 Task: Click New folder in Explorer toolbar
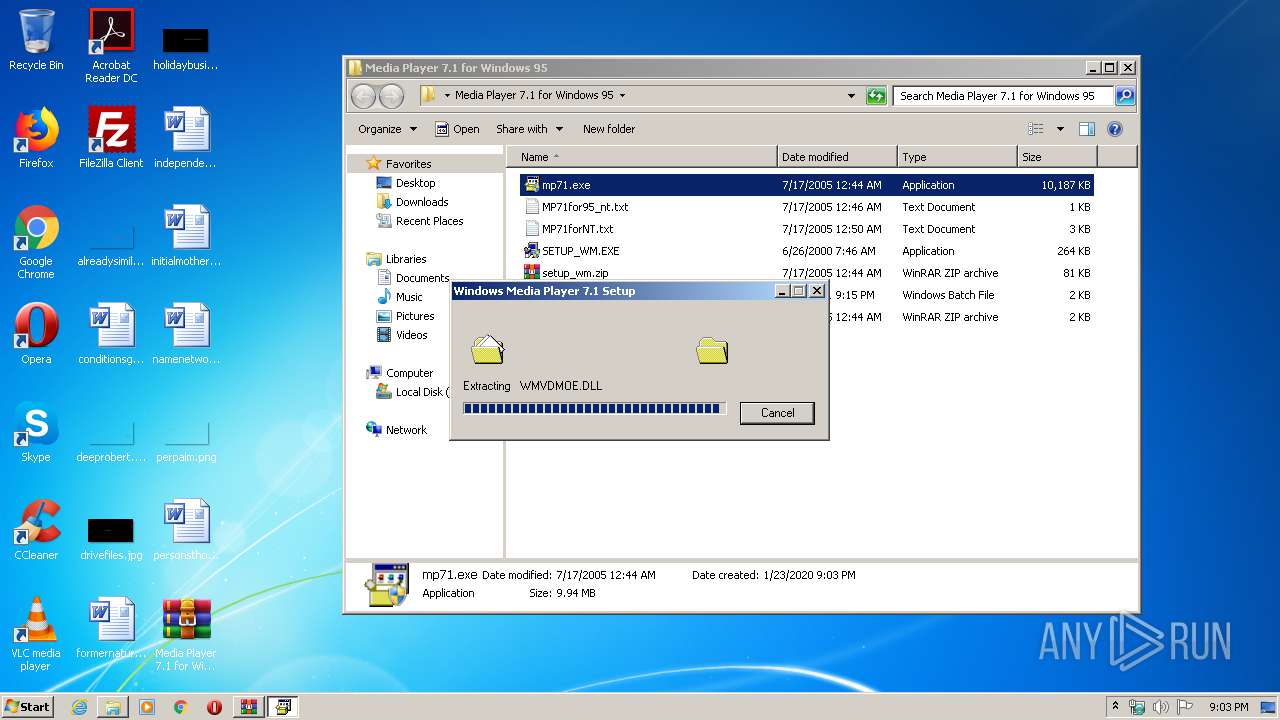point(609,129)
